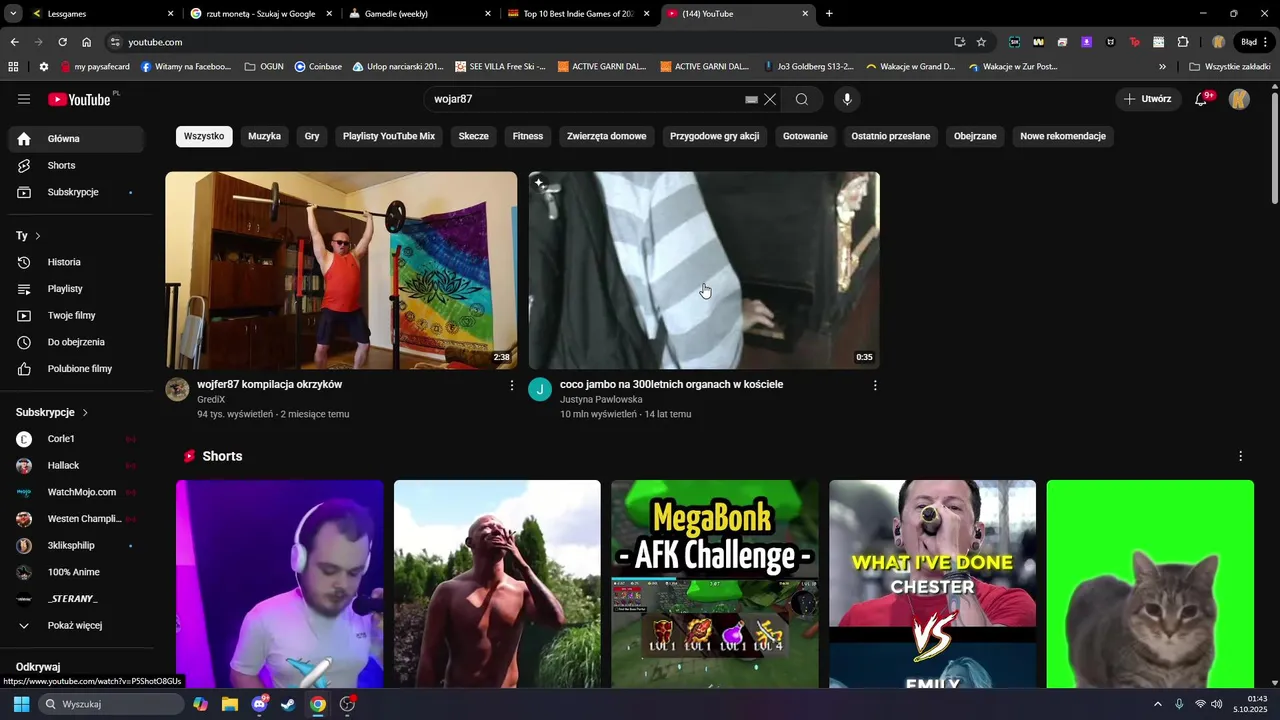
Task: Open the YouTube hamburger guide menu
Action: pos(24,99)
